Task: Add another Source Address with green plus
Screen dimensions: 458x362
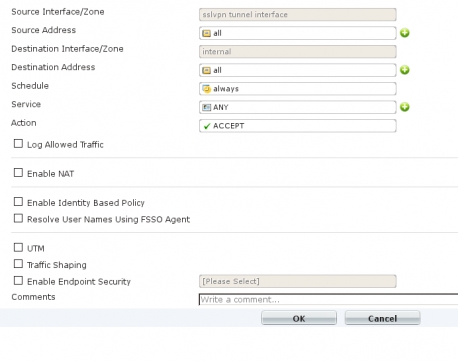Action: (405, 33)
